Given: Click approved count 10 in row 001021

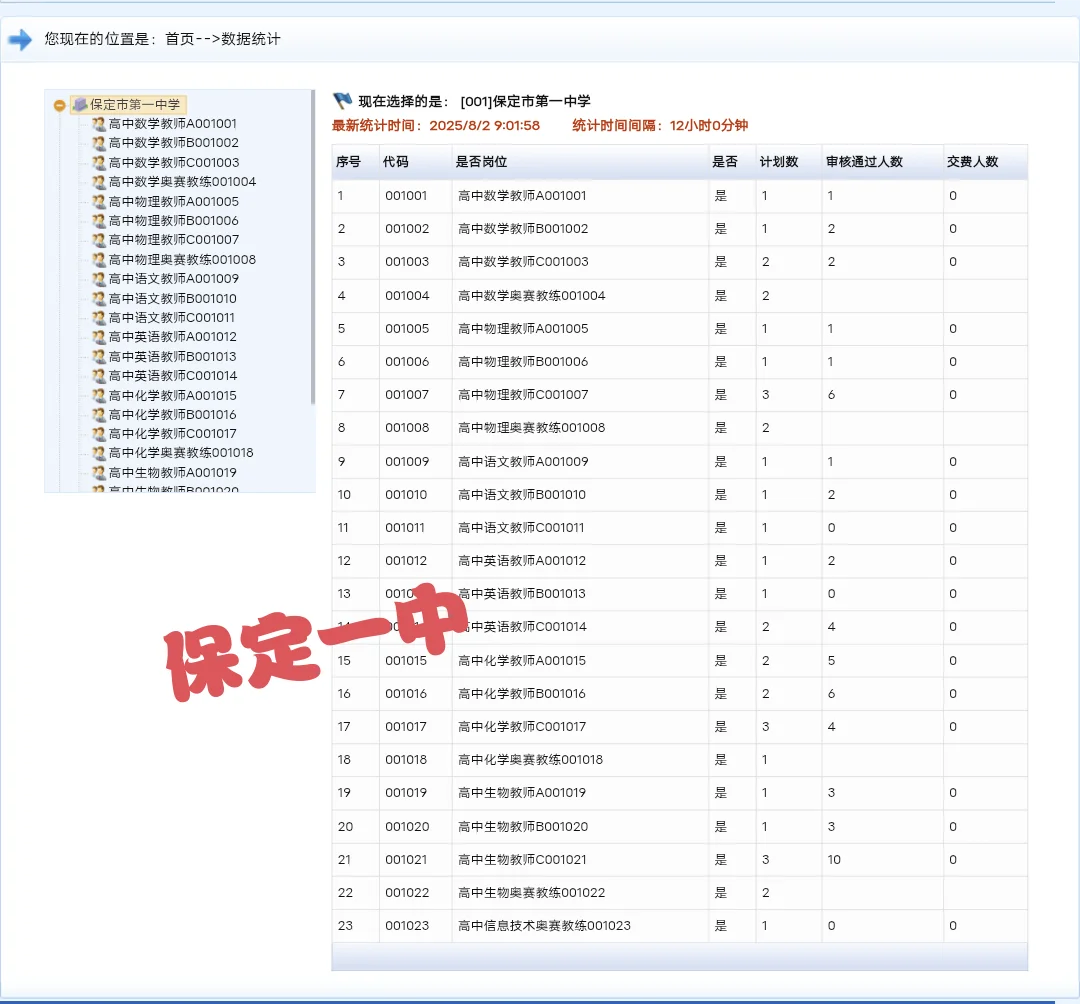Looking at the screenshot, I should tap(834, 860).
